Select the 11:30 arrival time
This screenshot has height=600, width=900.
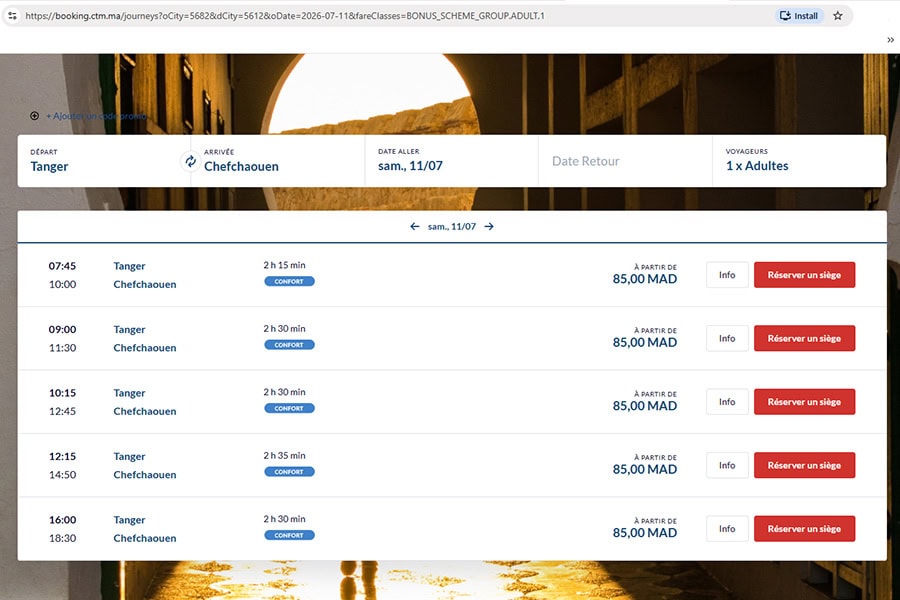pyautogui.click(x=62, y=348)
